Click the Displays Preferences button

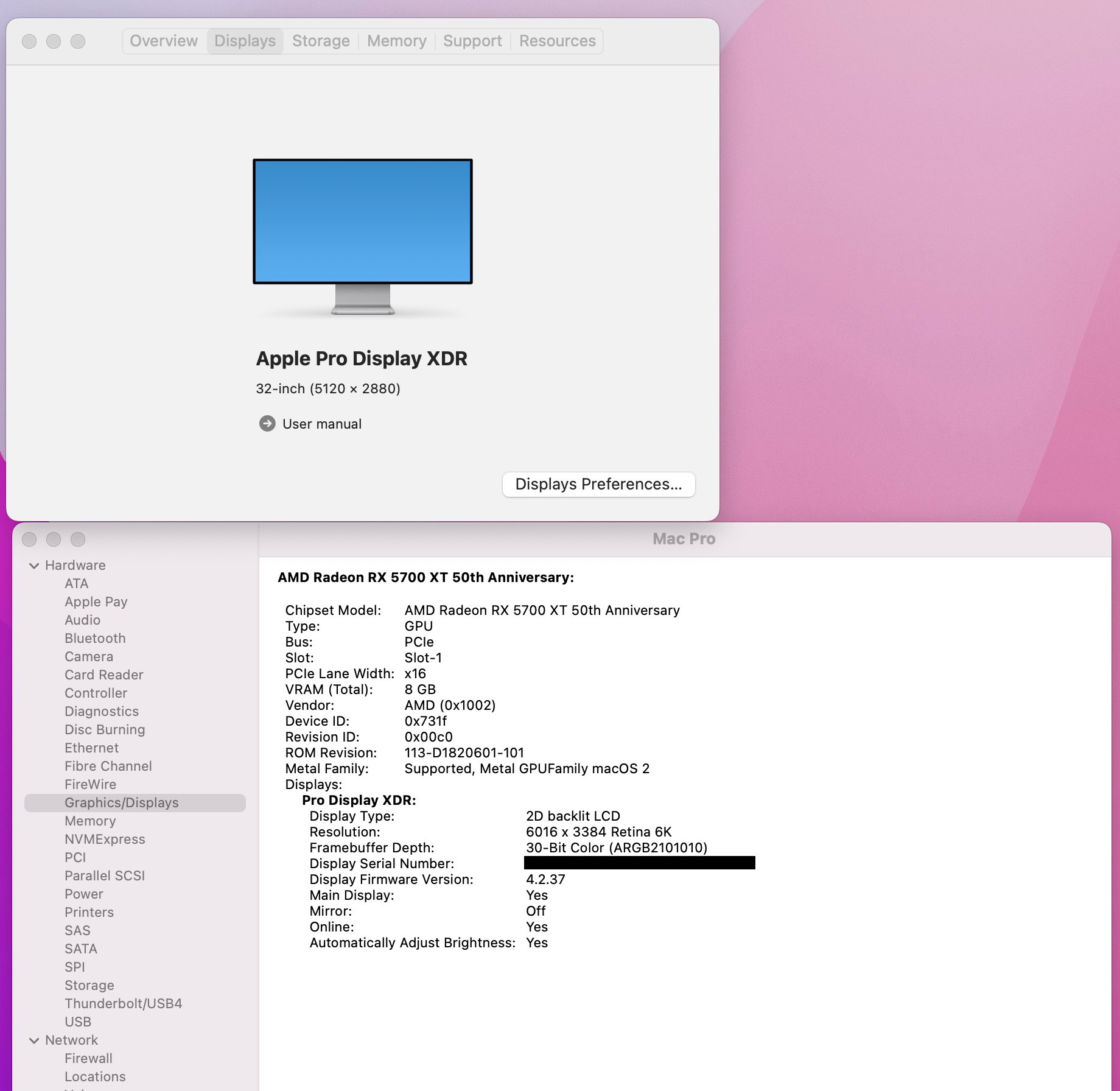pos(598,484)
